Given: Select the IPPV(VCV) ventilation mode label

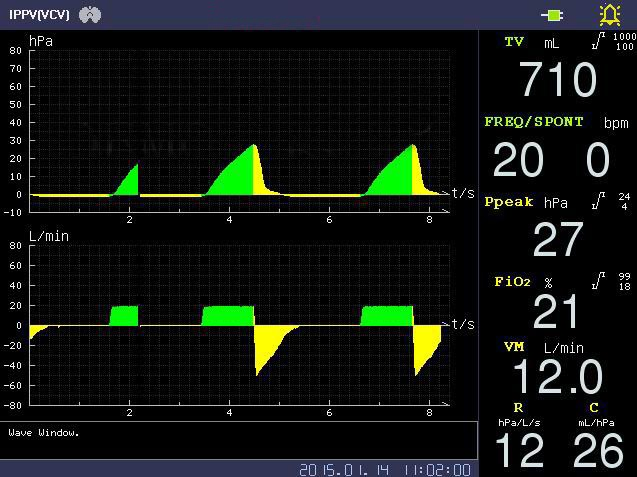Looking at the screenshot, I should click(x=40, y=15).
